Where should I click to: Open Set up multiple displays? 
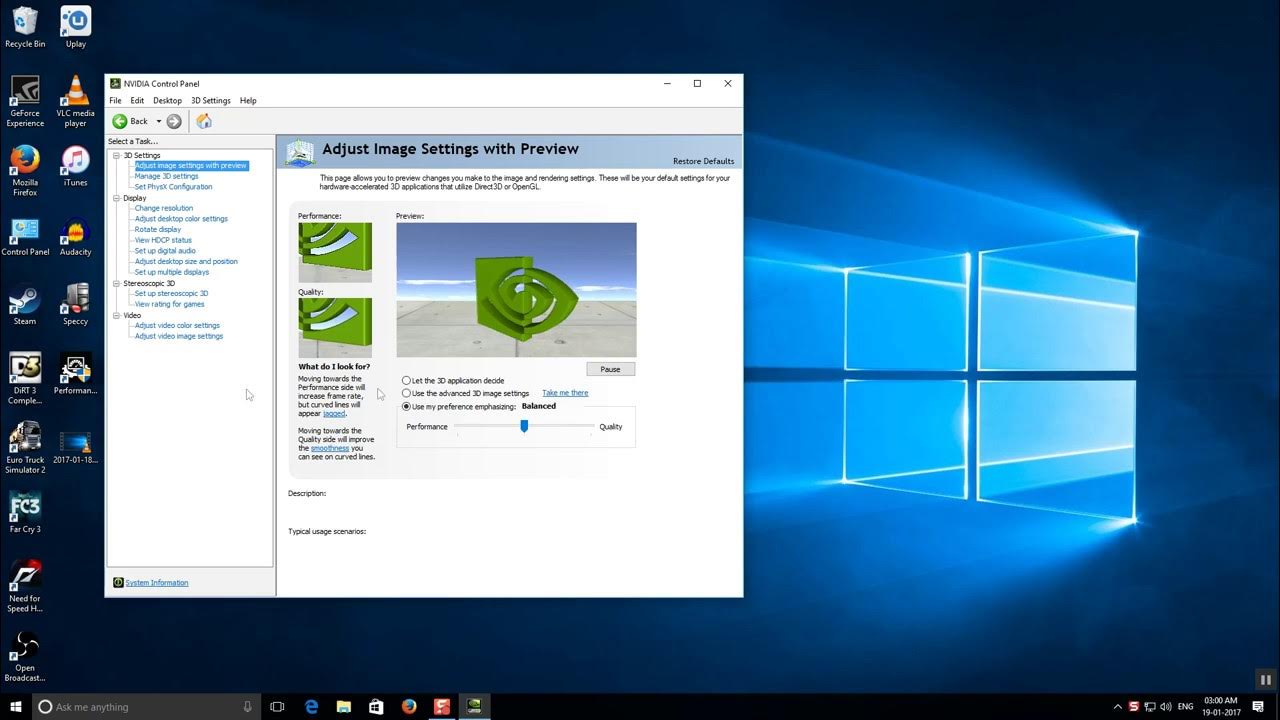click(172, 272)
